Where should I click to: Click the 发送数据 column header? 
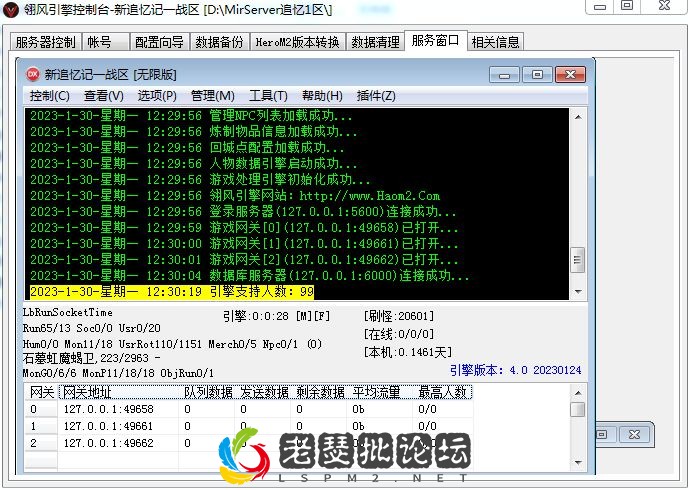pos(264,392)
